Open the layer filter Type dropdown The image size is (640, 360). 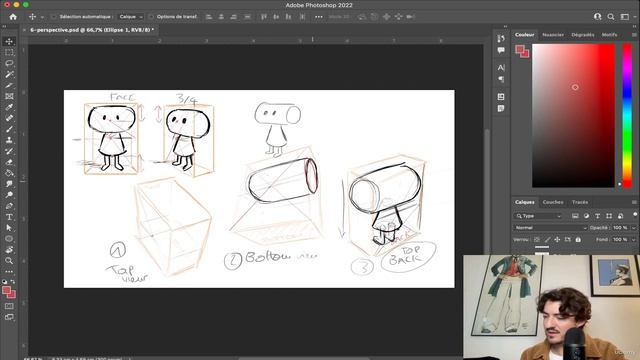coord(538,216)
